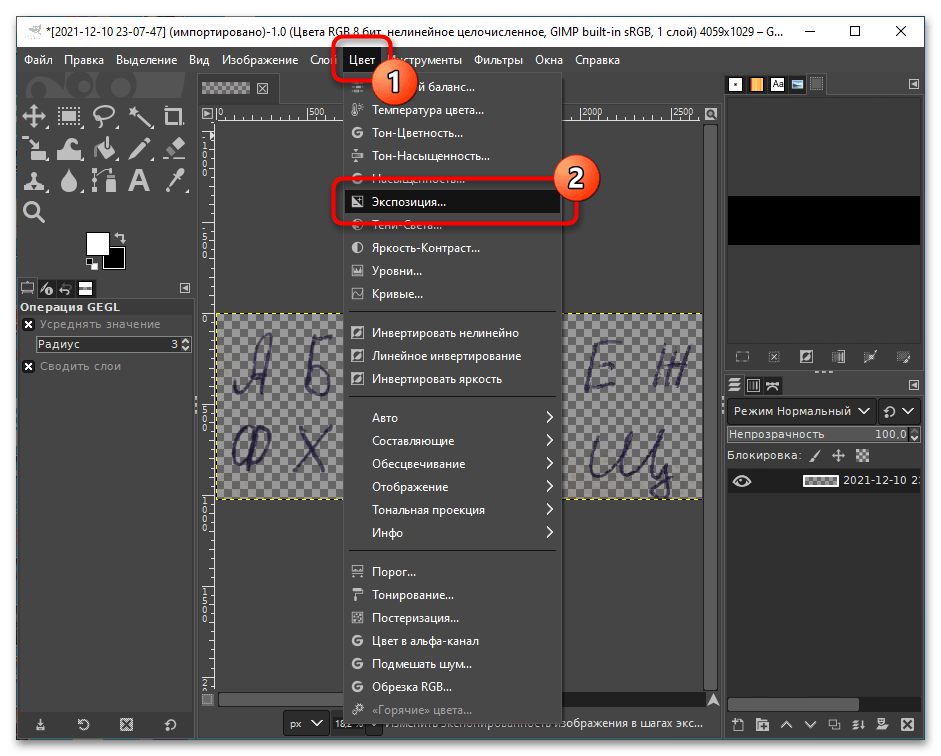Create a new layer
Viewport: 941px width, 756px height.
(x=738, y=725)
